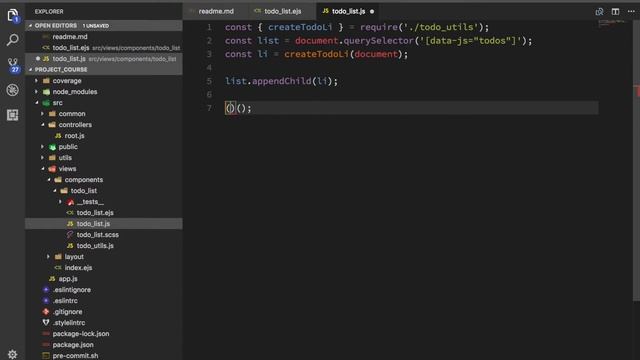Open the editor More Actions ellipsis menu
This screenshot has width=640, height=360.
coord(631,11)
